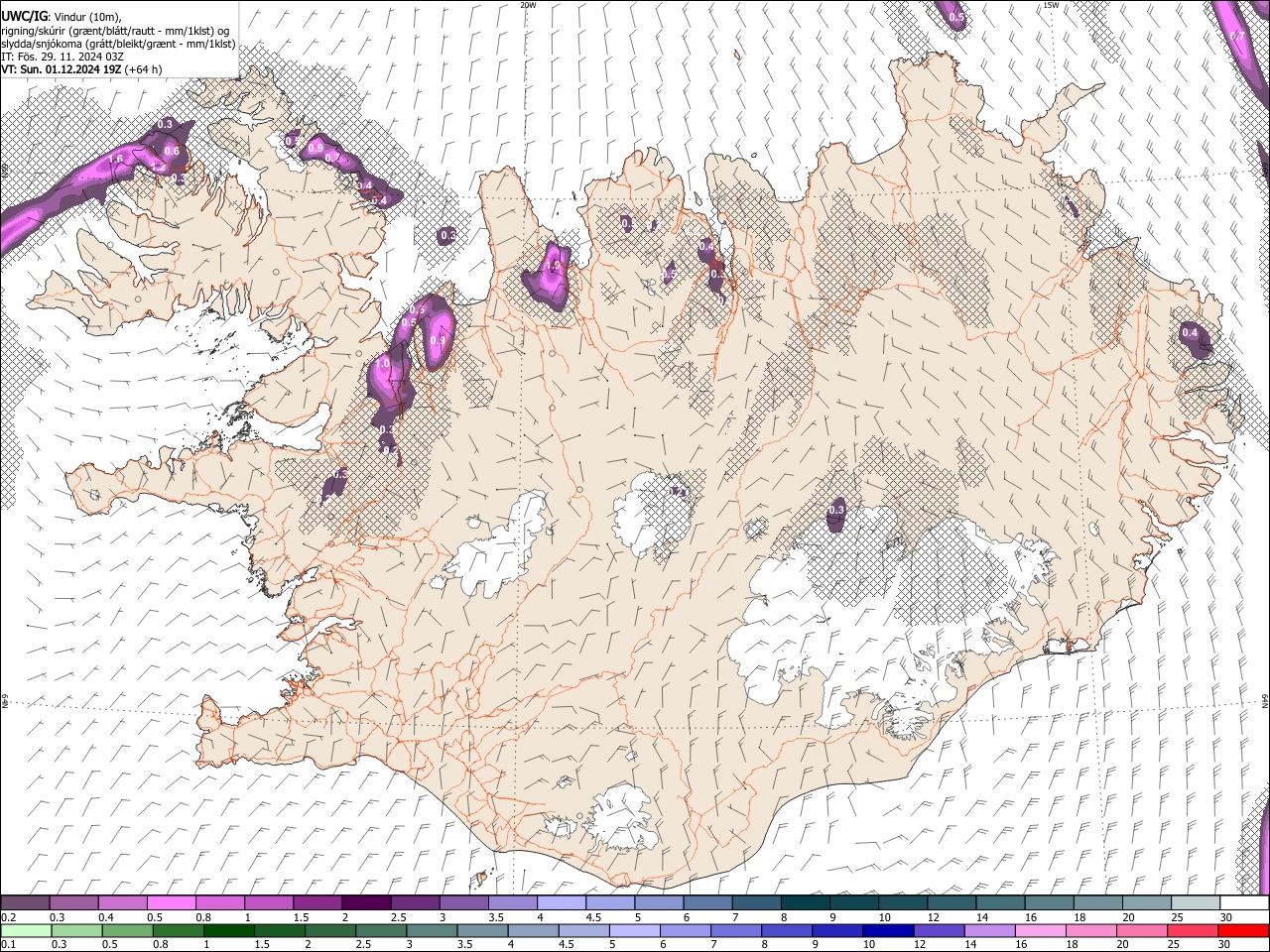The height and width of the screenshot is (952, 1270).
Task: Click the top-row legend swatch starting at 0.2
Action: tap(26, 902)
